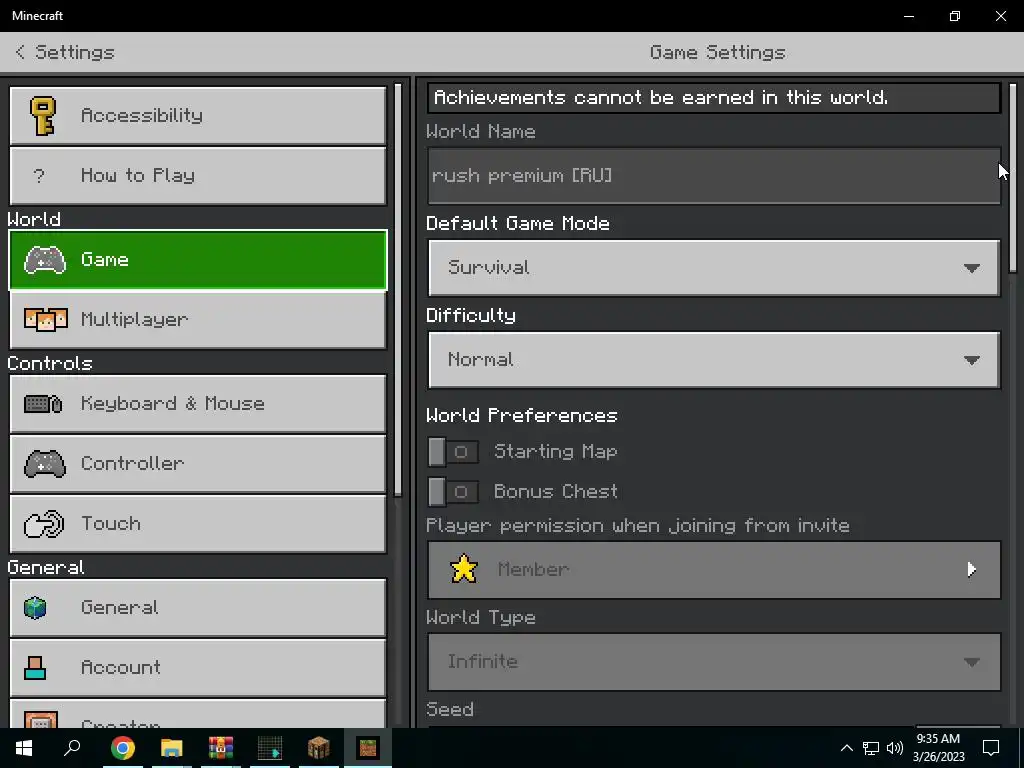Click the arrow on the Survival dropdown
The height and width of the screenshot is (768, 1024).
(972, 268)
